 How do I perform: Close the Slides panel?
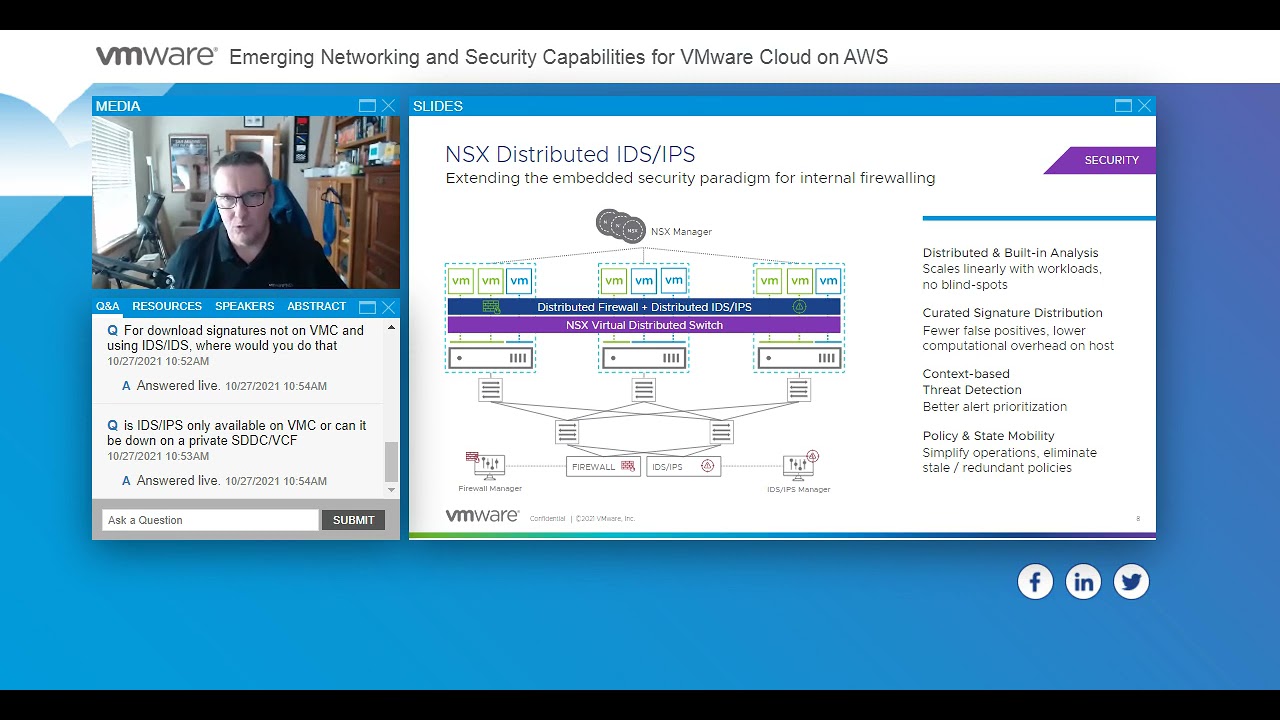click(1145, 106)
